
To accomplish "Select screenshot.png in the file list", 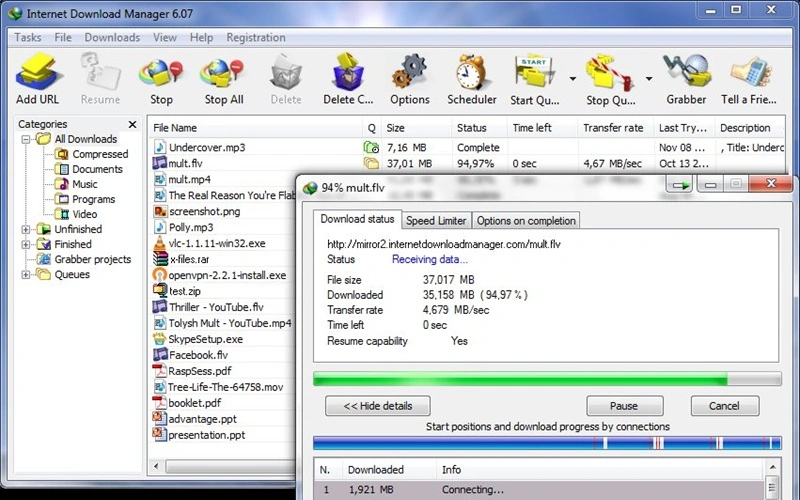I will pyautogui.click(x=205, y=211).
